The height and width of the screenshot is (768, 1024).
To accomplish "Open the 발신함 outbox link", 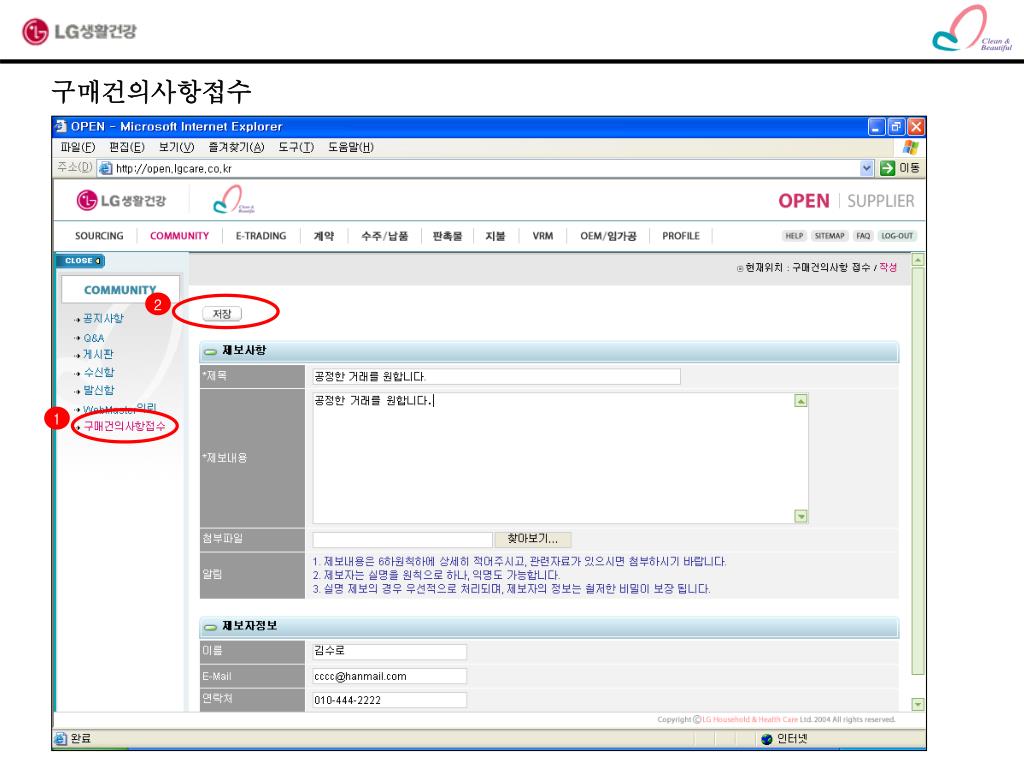I will pyautogui.click(x=99, y=390).
